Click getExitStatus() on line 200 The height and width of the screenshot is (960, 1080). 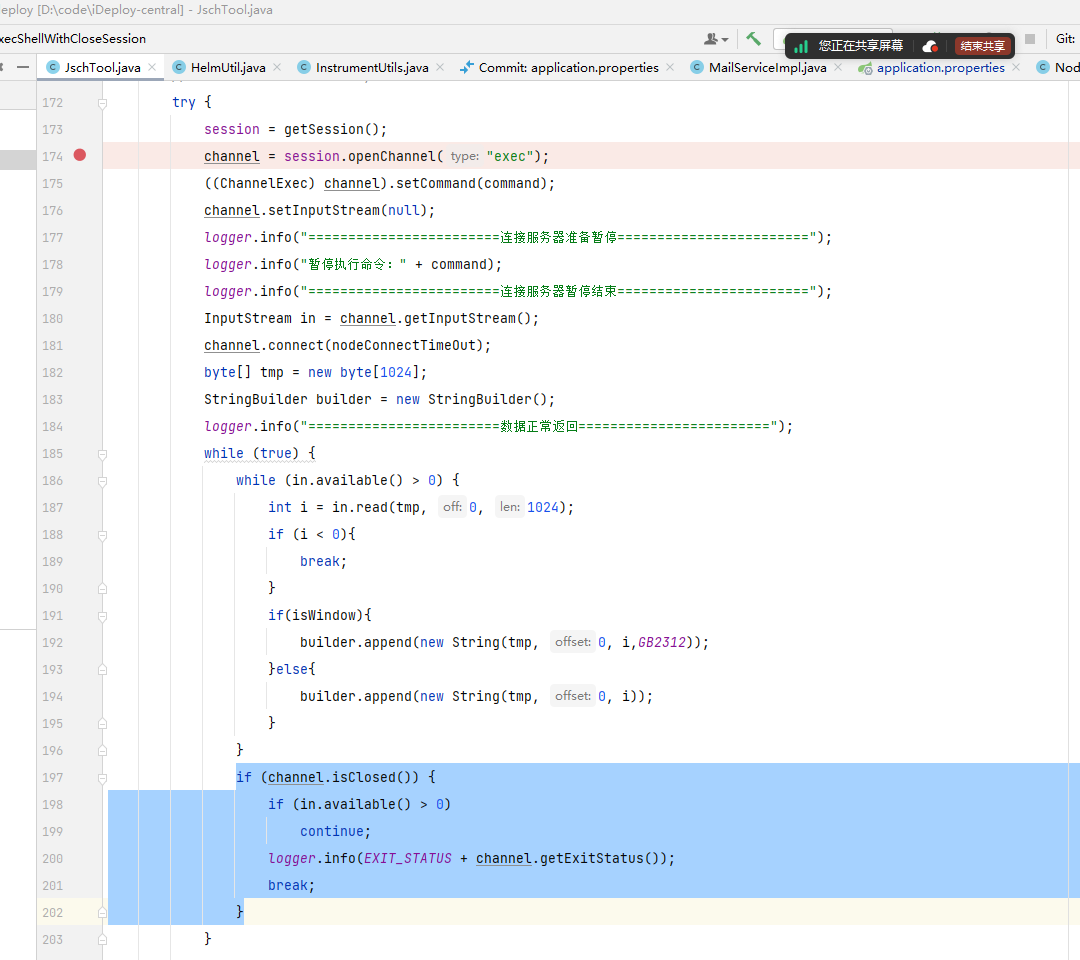pos(601,858)
